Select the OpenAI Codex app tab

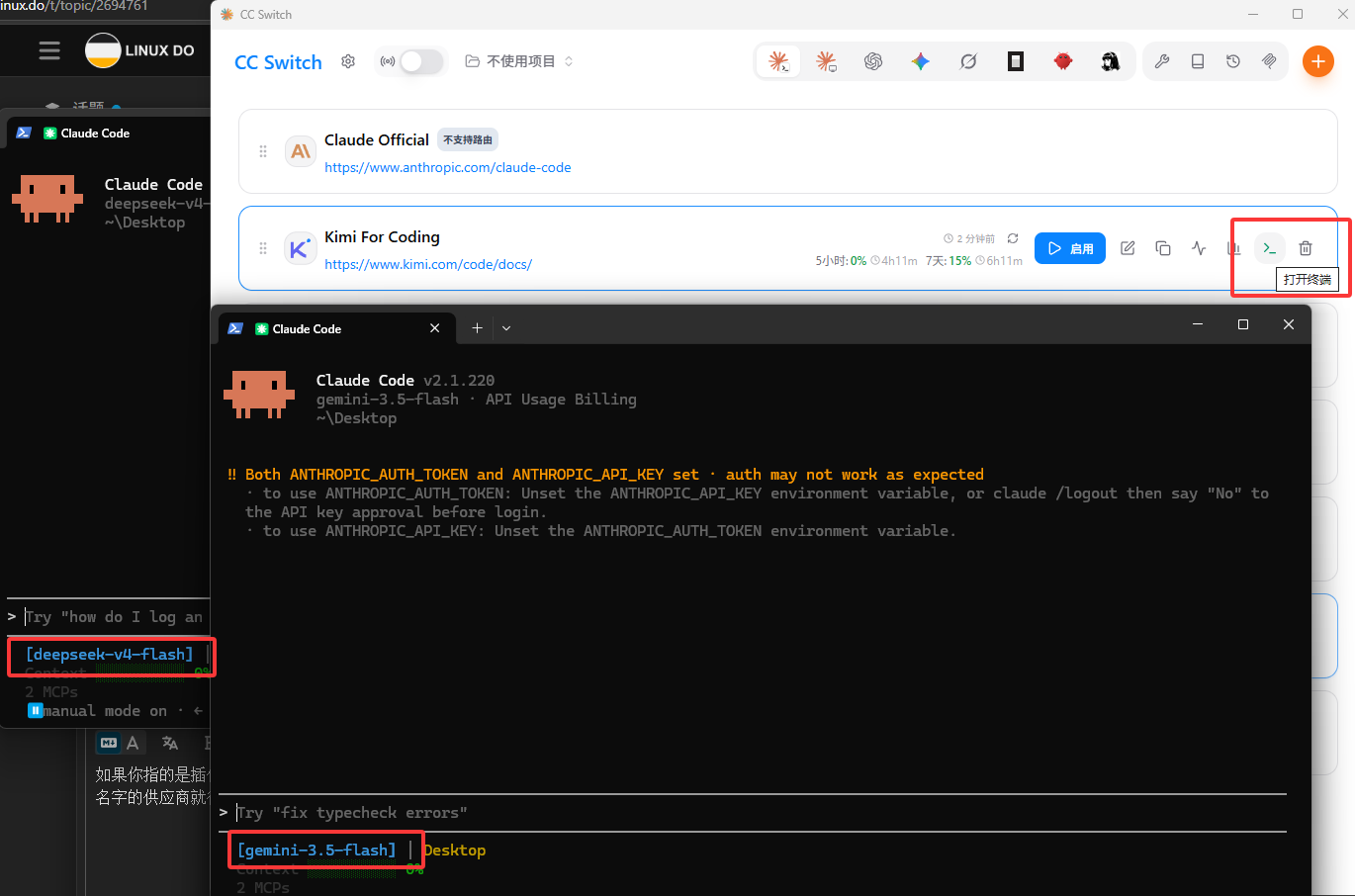pyautogui.click(x=873, y=61)
